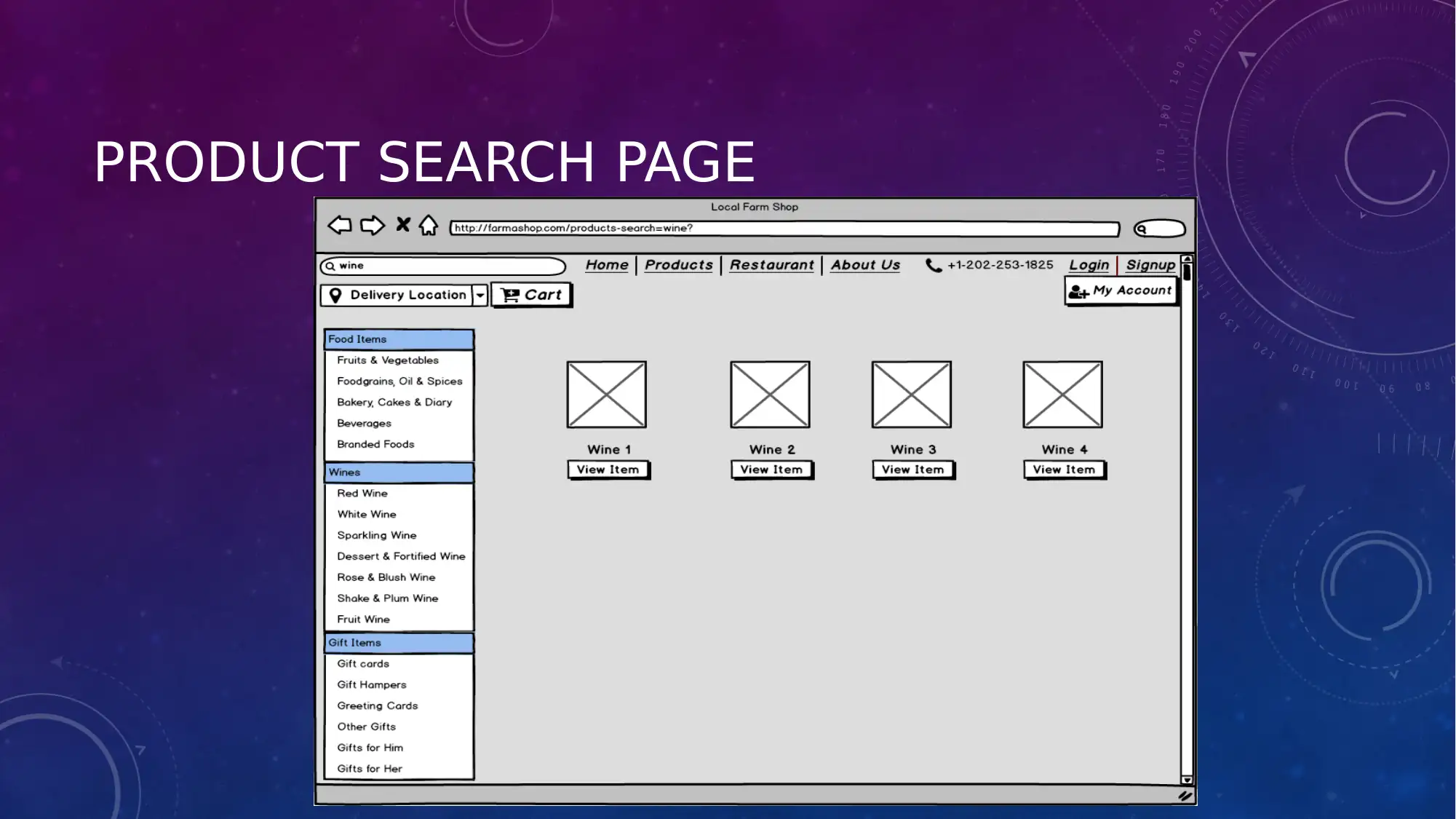
Task: Go to Restaurant page link
Action: pyautogui.click(x=772, y=265)
